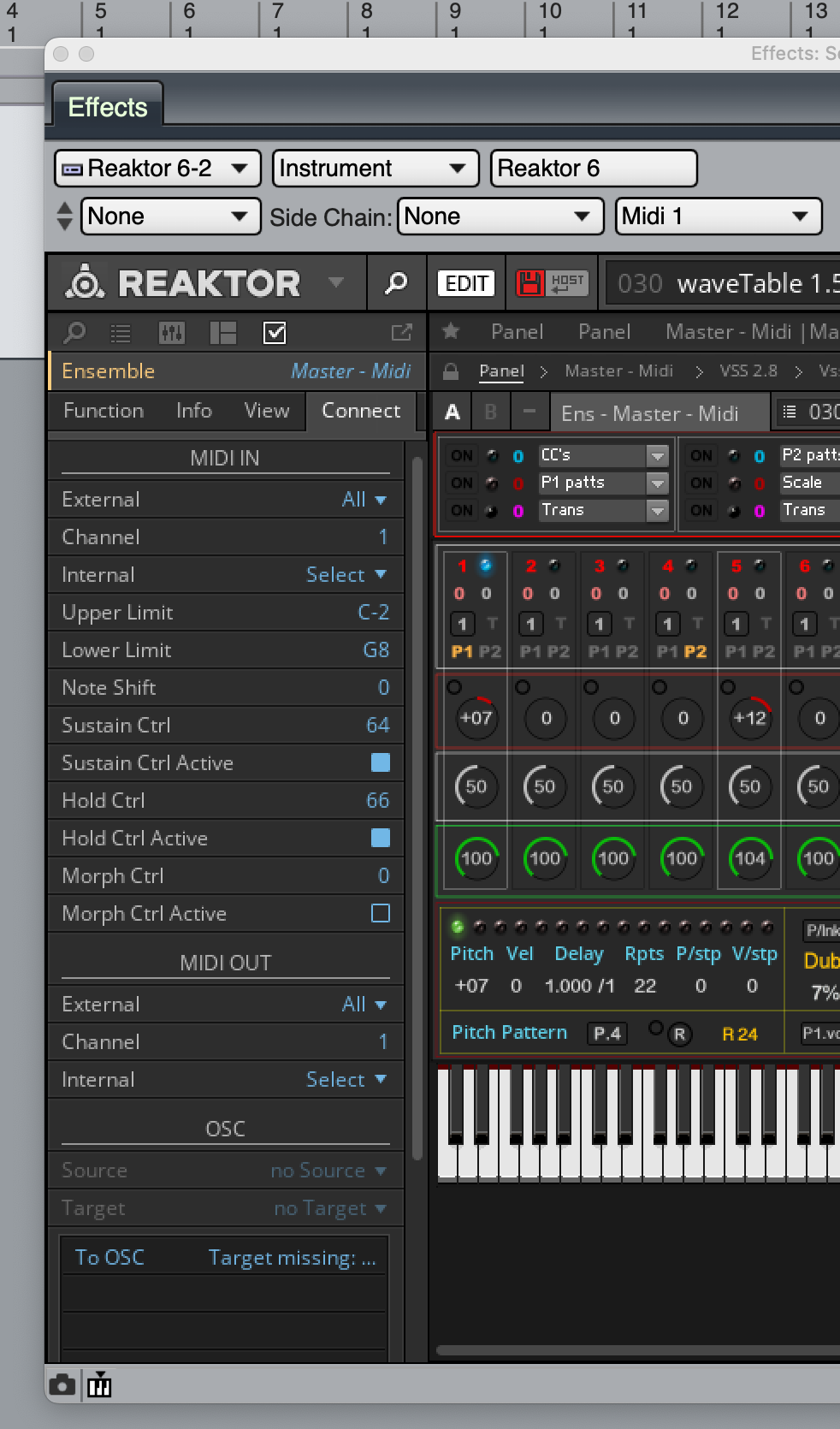
Task: Open the Midi 1 dropdown
Action: tap(719, 216)
